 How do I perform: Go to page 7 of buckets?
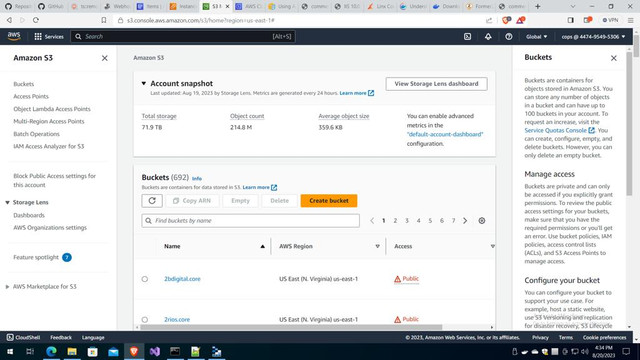(453, 220)
